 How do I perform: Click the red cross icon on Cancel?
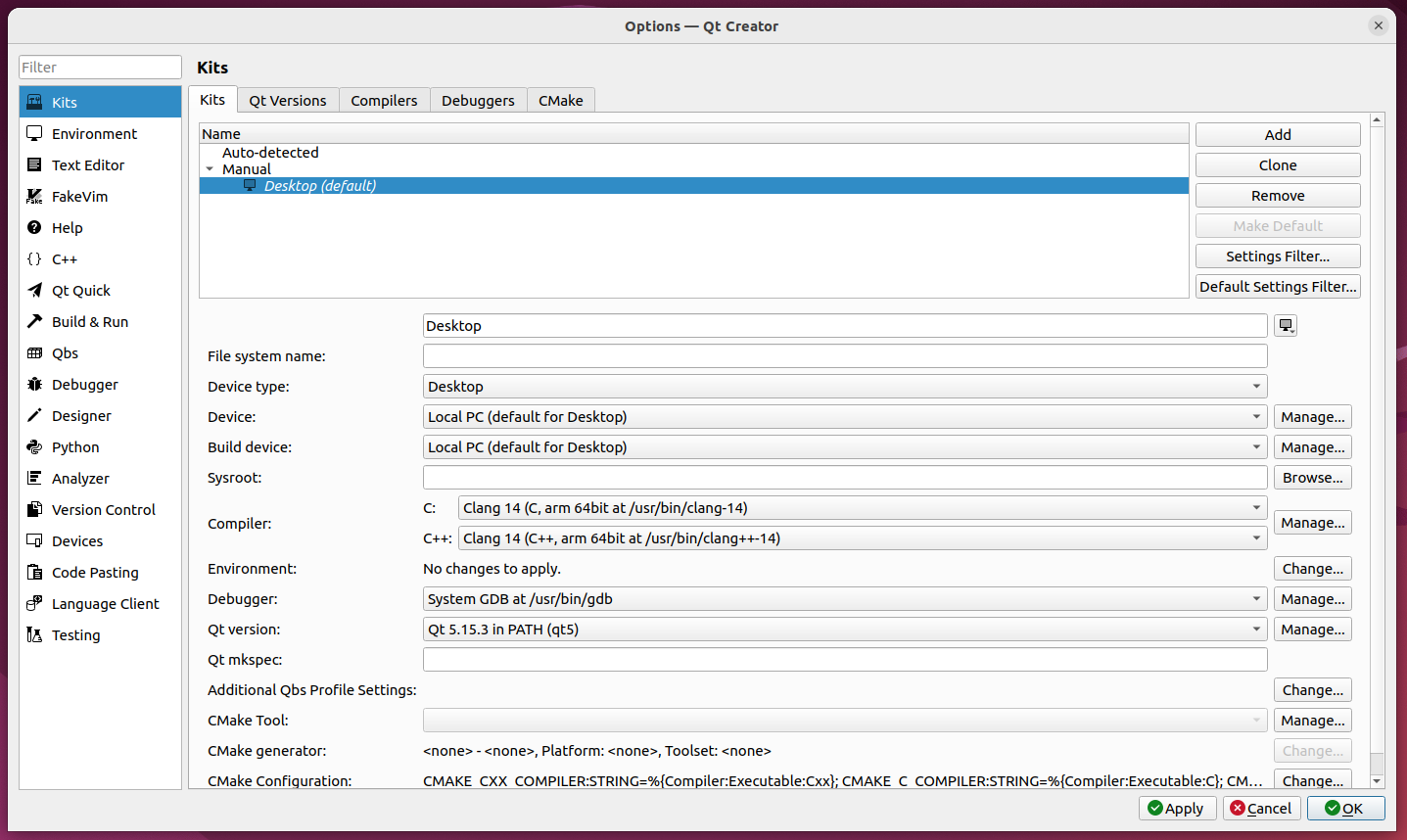(x=1238, y=808)
